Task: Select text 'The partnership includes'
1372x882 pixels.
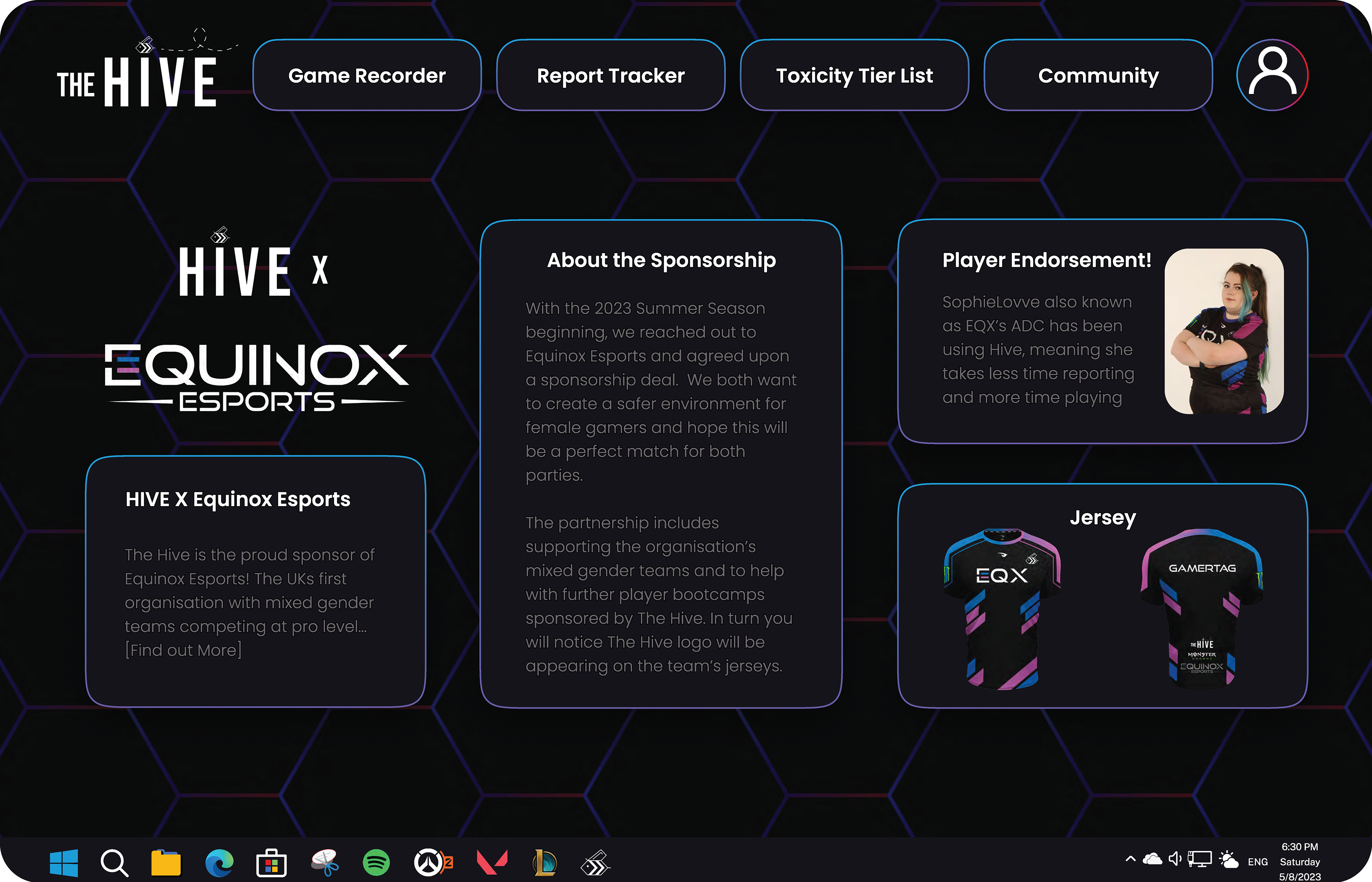Action: click(x=622, y=523)
